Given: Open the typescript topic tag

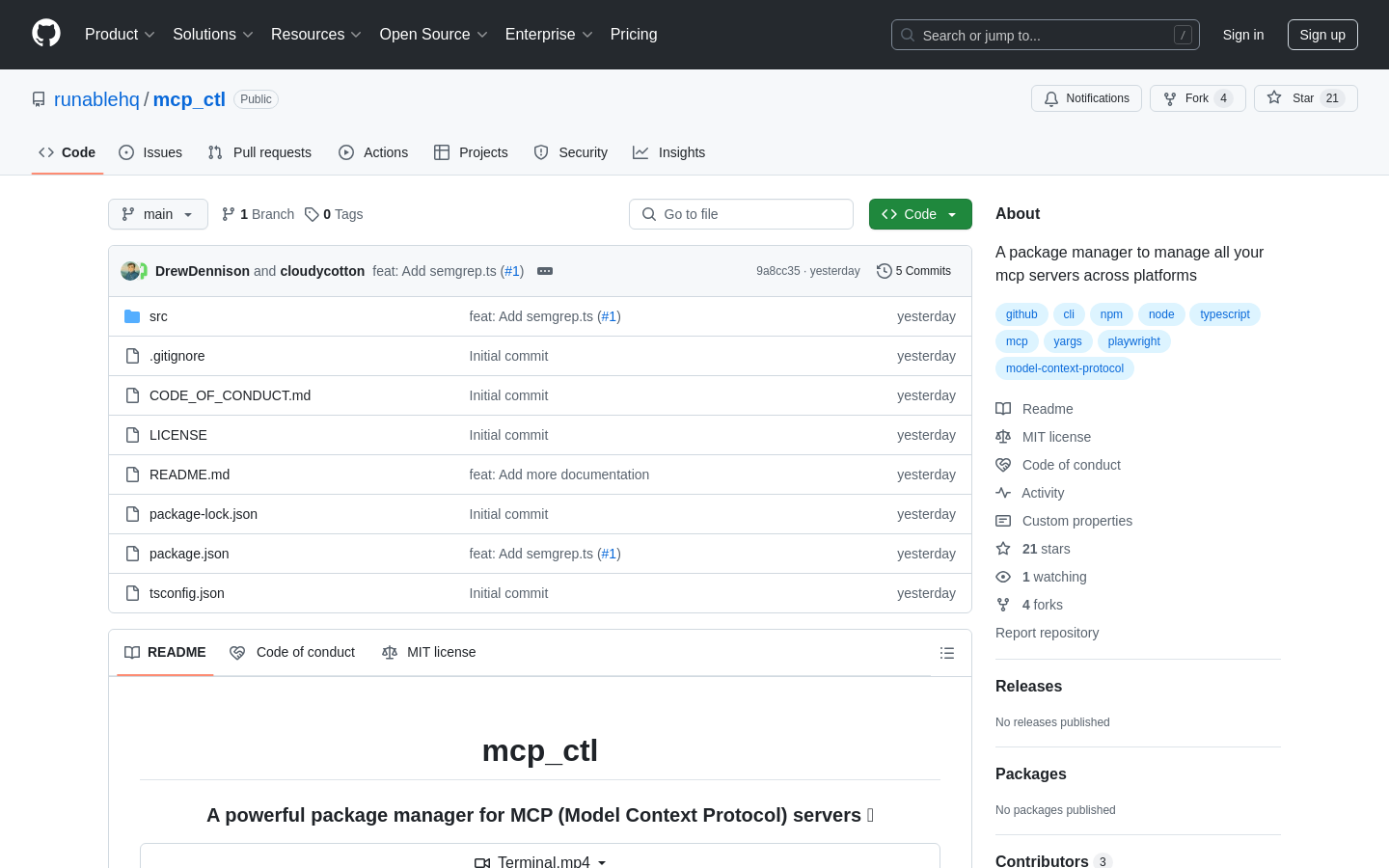Looking at the screenshot, I should click(x=1225, y=314).
